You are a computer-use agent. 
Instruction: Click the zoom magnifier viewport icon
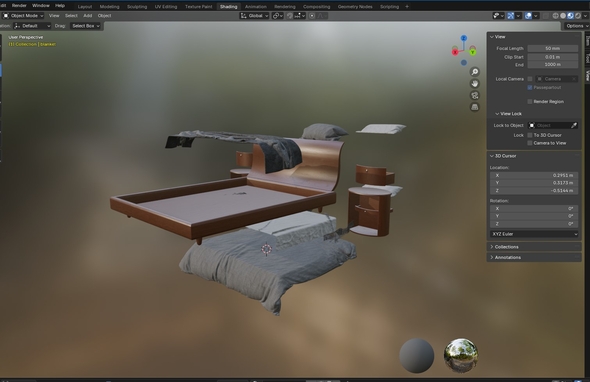[475, 72]
